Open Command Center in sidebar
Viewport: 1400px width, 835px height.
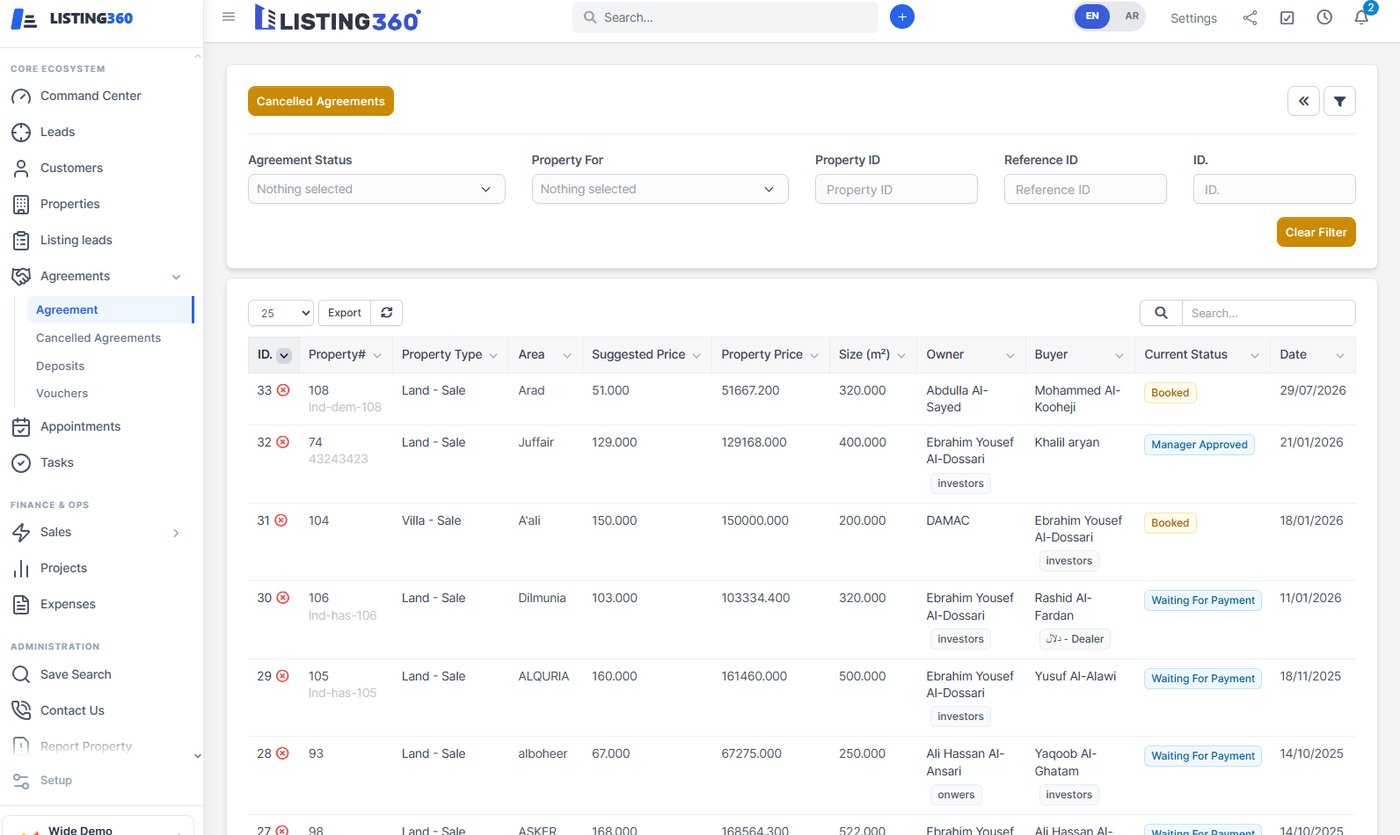pos(91,96)
